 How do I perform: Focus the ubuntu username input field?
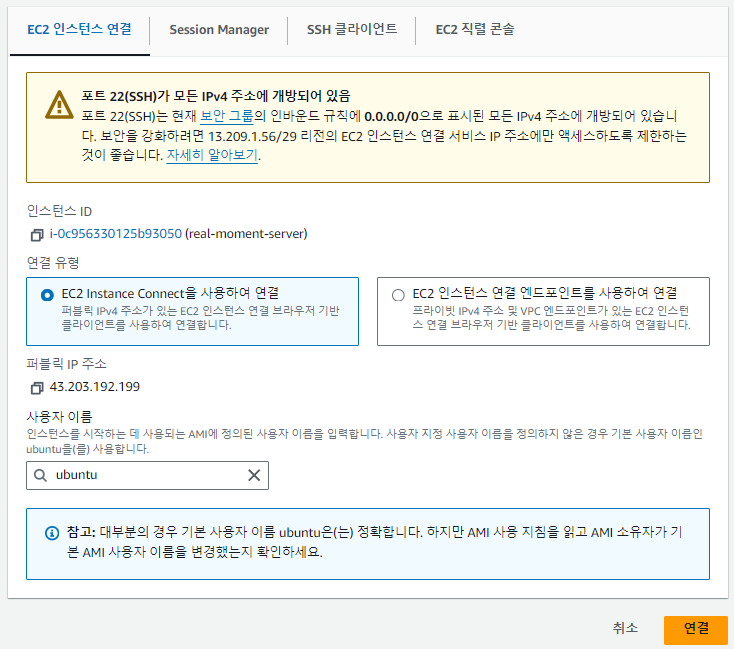(x=147, y=475)
